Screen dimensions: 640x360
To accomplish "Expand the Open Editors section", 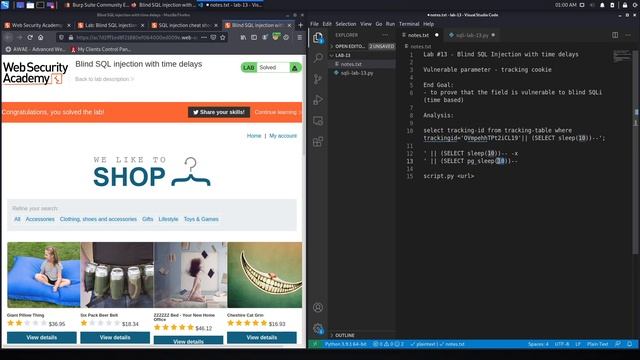I will (362, 46).
